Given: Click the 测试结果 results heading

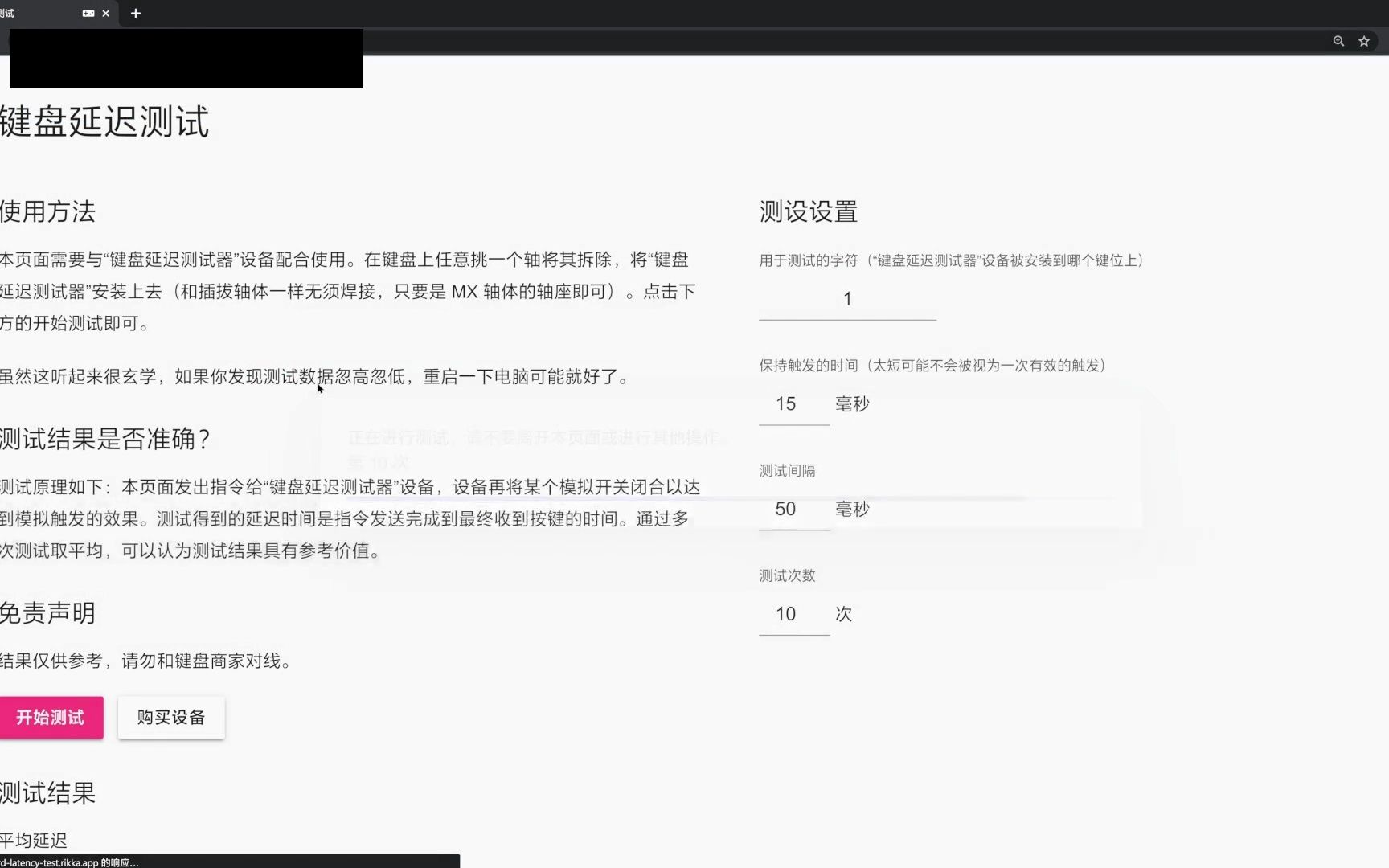Looking at the screenshot, I should click(47, 793).
